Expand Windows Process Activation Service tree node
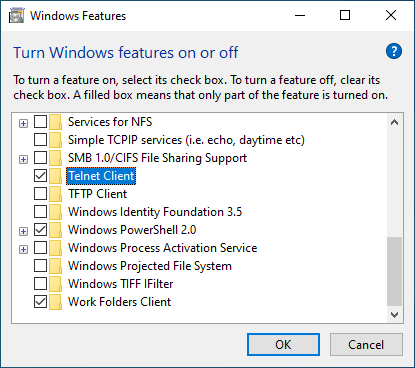 pyautogui.click(x=23, y=250)
